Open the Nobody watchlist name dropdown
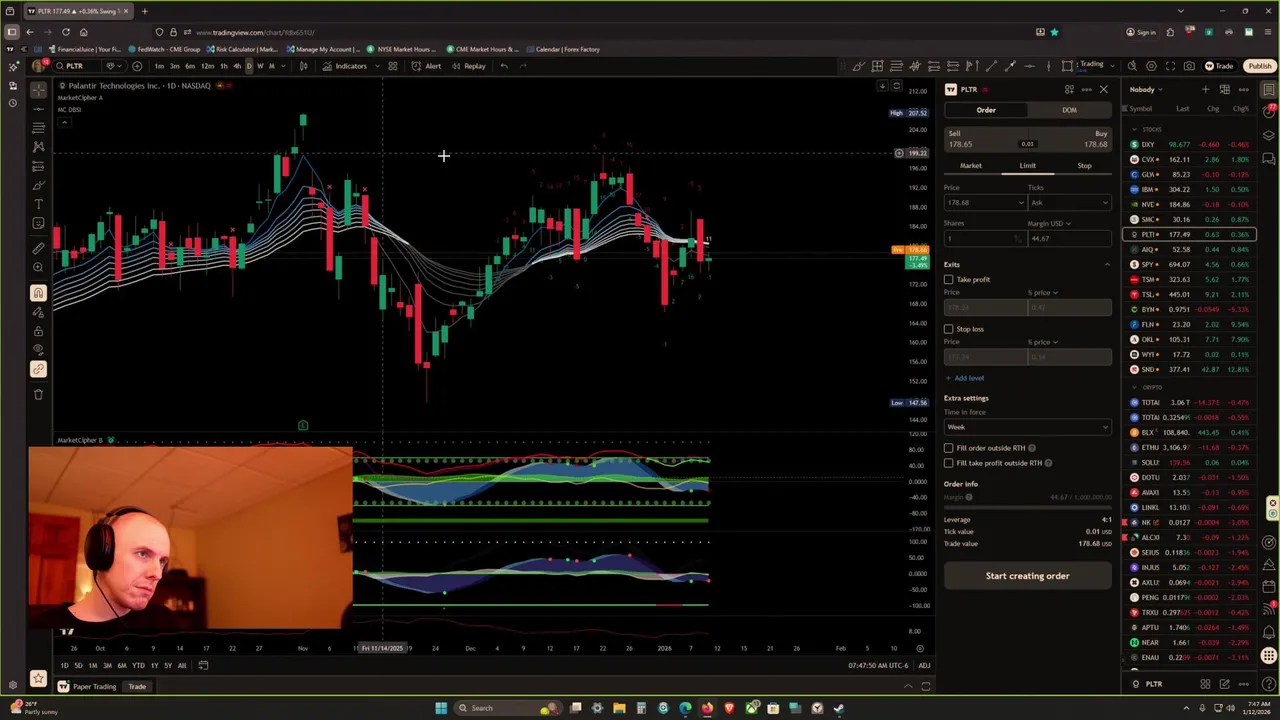1280x720 pixels. tap(1146, 90)
